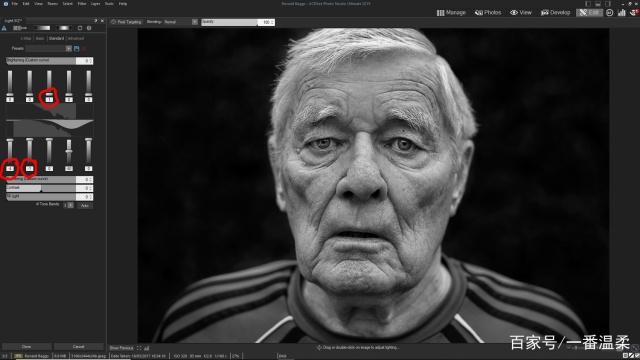Click the linear gradient tool icon

(x=43, y=28)
